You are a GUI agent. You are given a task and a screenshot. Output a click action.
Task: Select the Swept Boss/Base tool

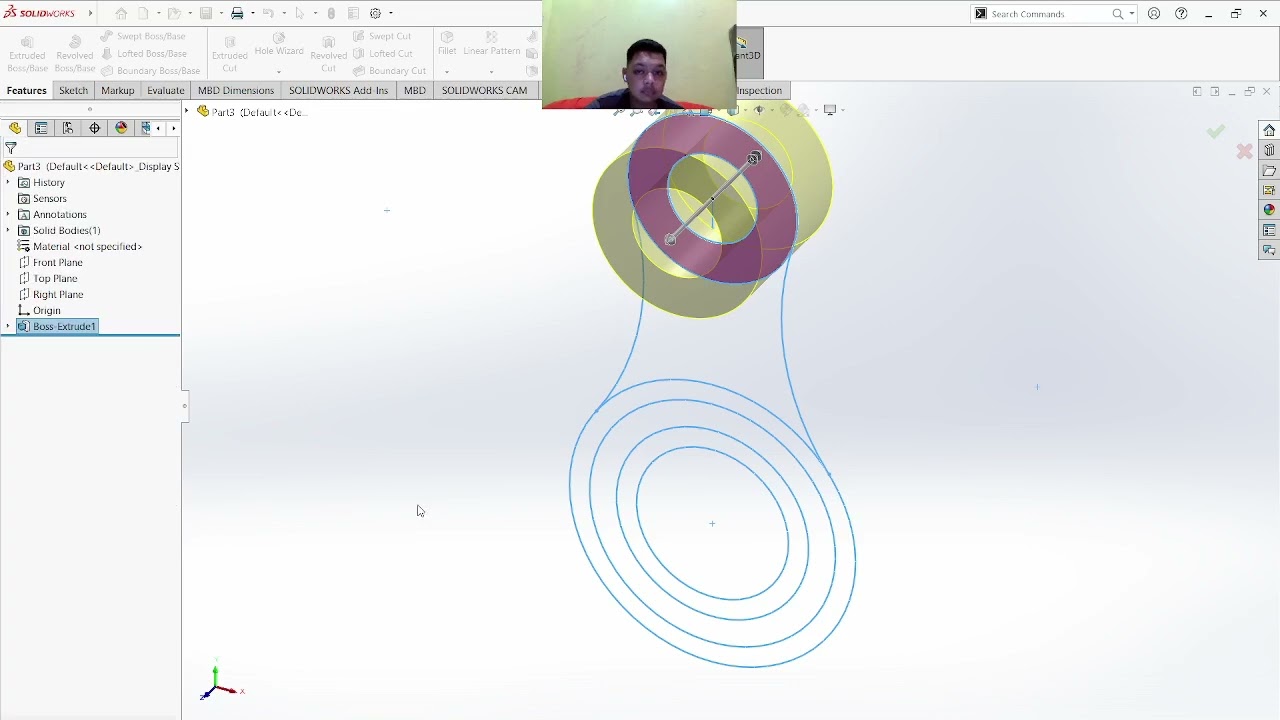(x=142, y=36)
